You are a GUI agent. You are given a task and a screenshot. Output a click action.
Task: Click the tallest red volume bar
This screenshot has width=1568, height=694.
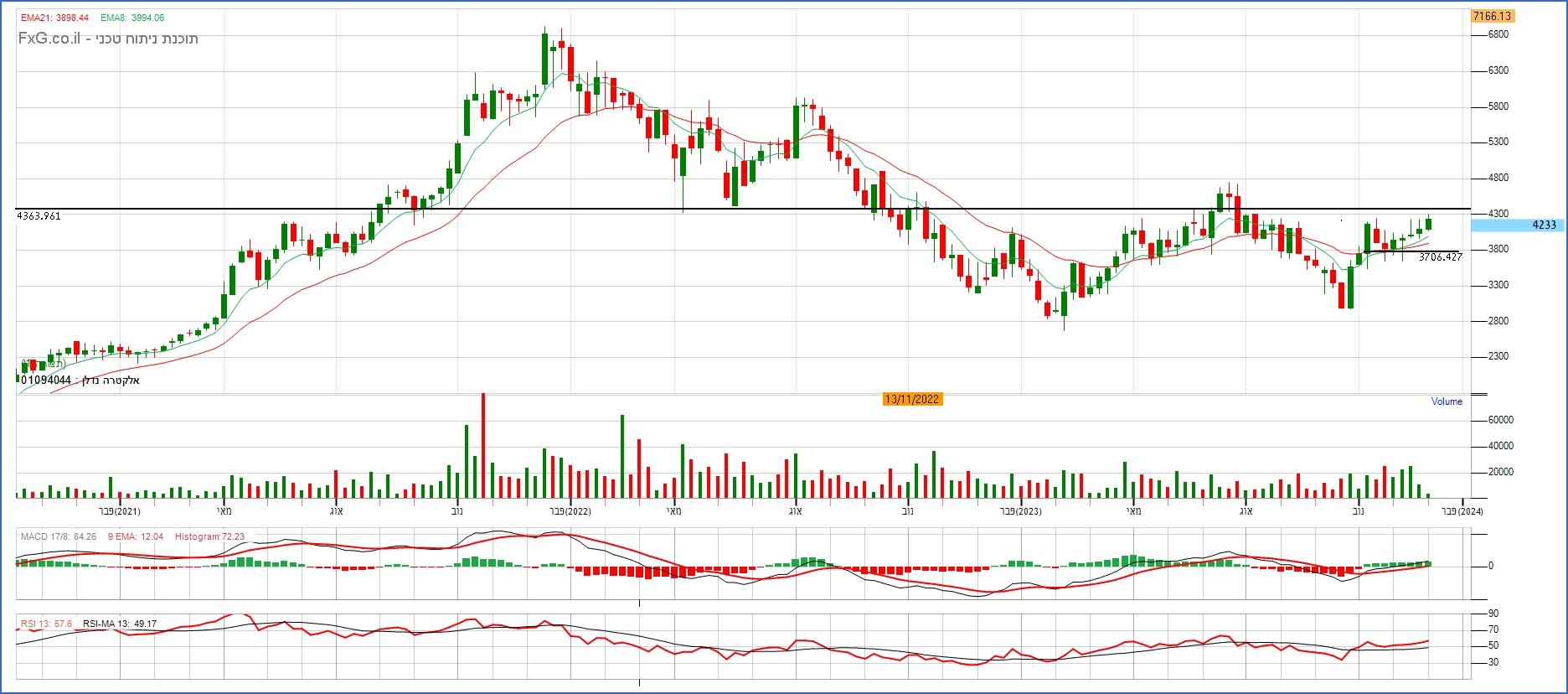[483, 444]
